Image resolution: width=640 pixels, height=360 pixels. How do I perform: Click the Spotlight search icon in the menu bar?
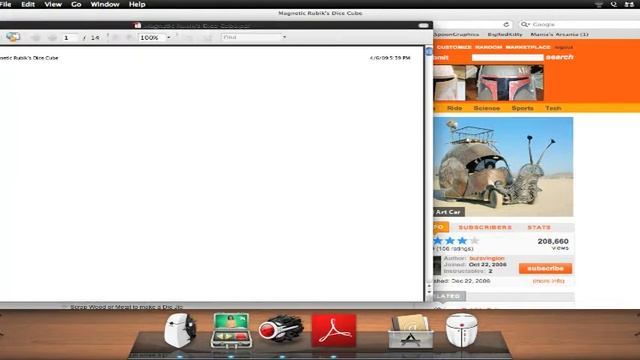[613, 4]
